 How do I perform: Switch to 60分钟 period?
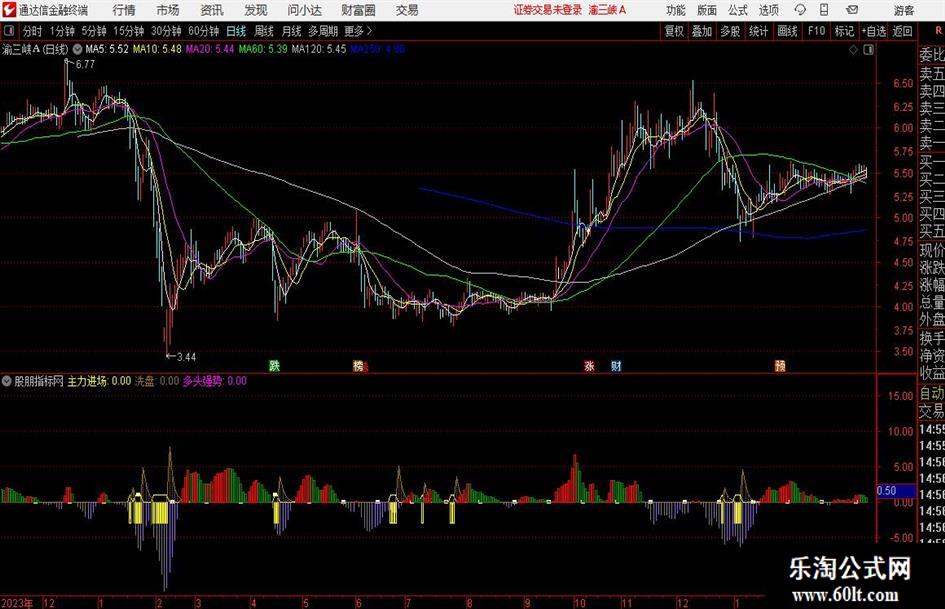tap(204, 31)
